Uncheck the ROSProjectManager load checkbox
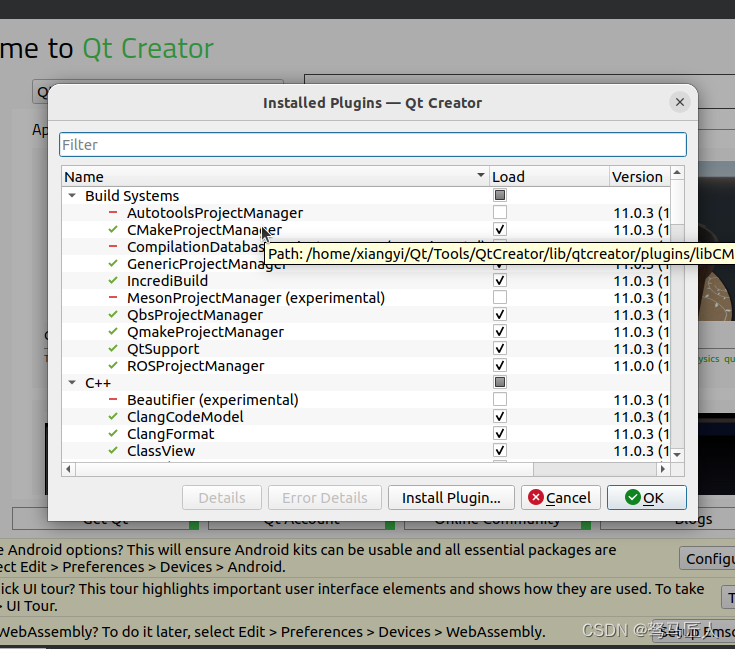This screenshot has width=735, height=649. point(500,365)
